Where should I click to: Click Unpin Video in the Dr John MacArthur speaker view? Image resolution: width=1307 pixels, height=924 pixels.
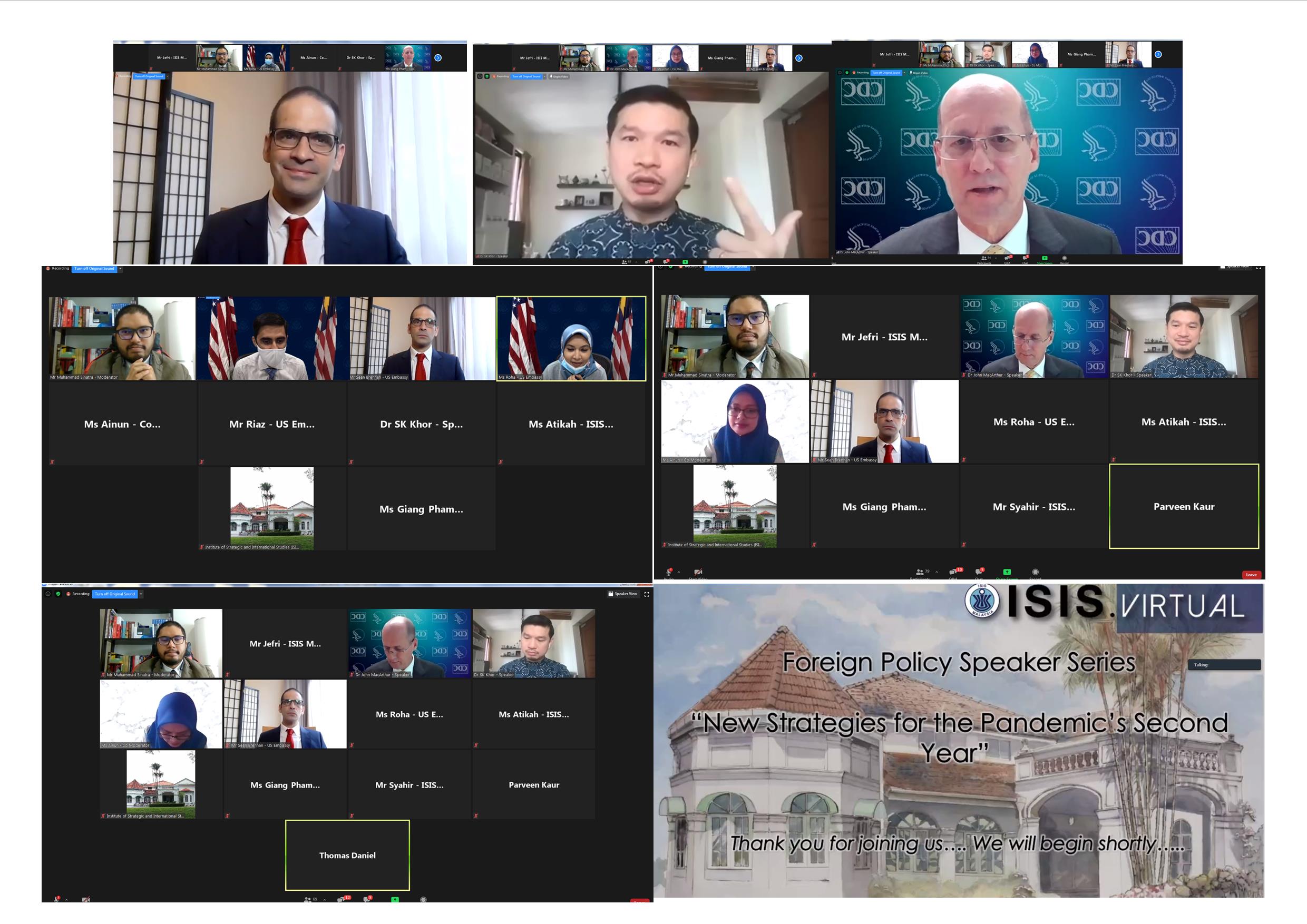tap(918, 73)
